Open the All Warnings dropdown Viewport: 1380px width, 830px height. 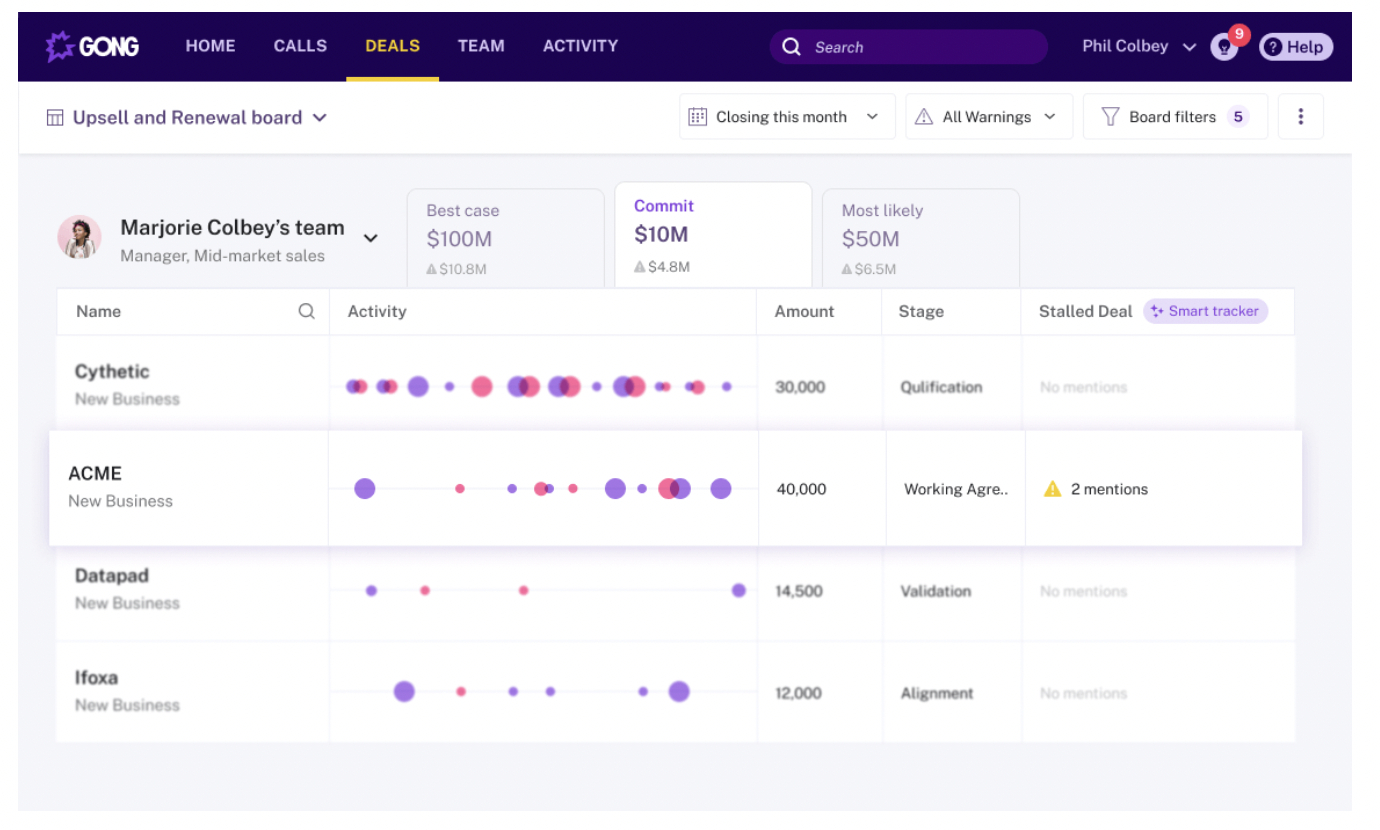point(988,117)
